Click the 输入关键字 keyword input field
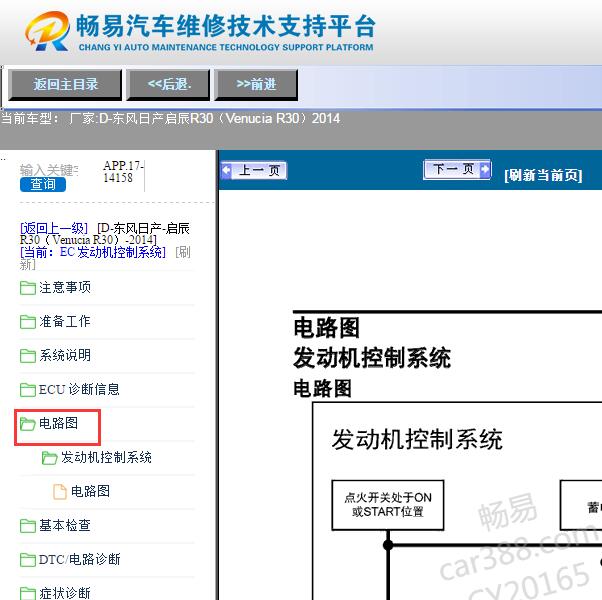 49,170
